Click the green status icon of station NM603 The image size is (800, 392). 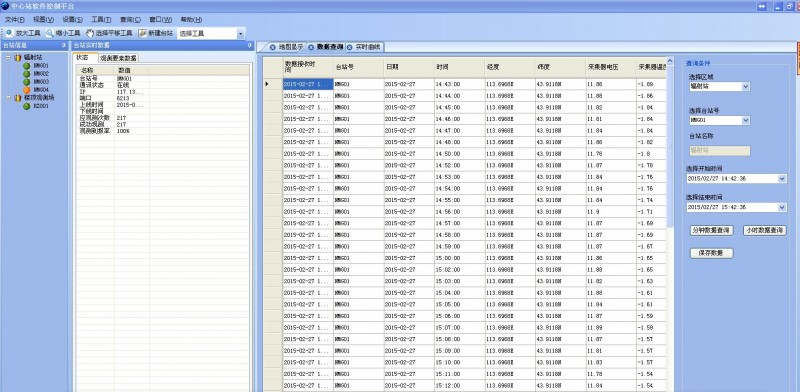[27, 82]
